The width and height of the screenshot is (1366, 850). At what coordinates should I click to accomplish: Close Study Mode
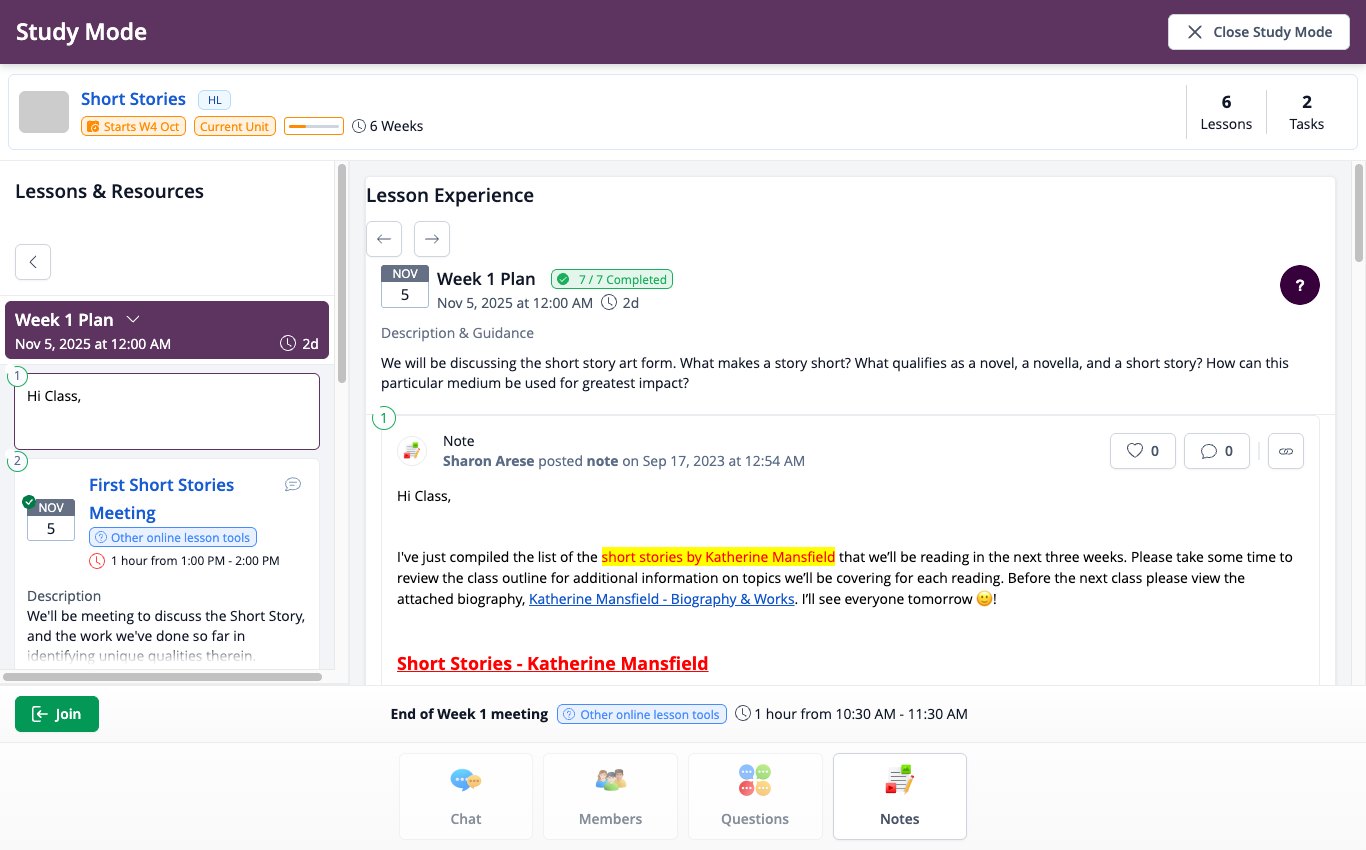tap(1259, 32)
